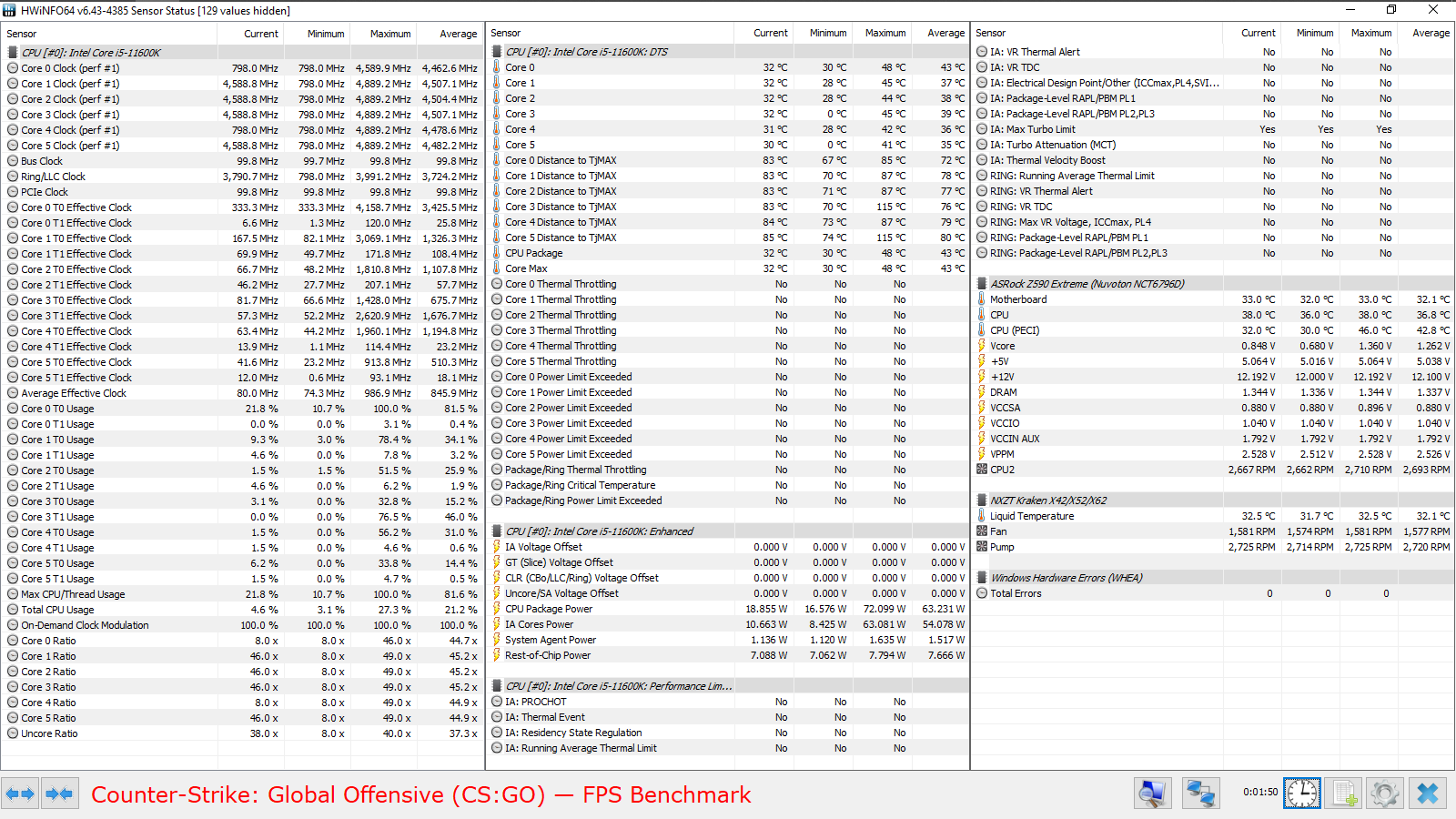The height and width of the screenshot is (819, 1456).
Task: Click the Sensor column header above Core 0 Clock
Action: coord(109,34)
